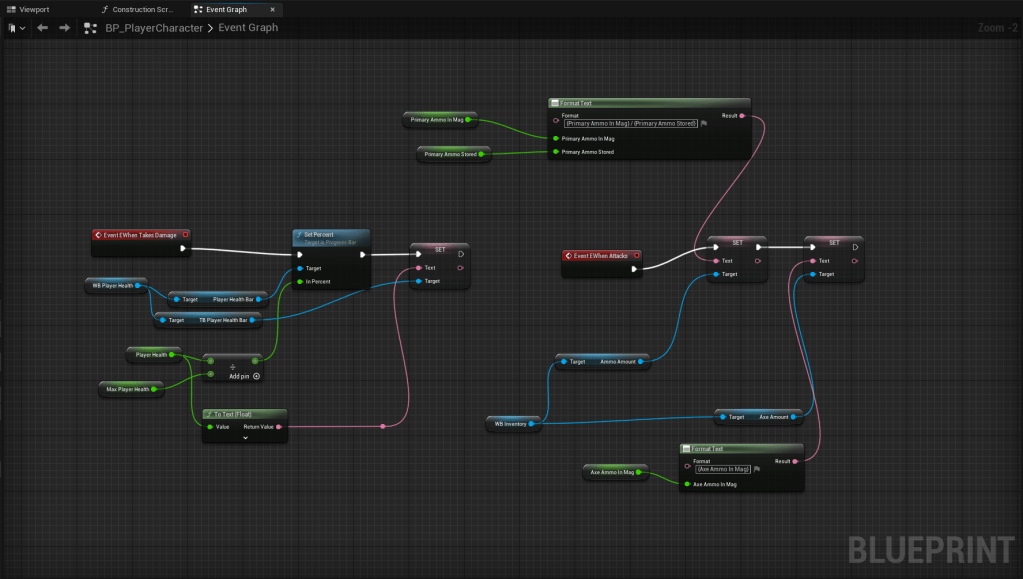Click the In Percent input pin
Image resolution: width=1023 pixels, height=579 pixels.
(299, 282)
